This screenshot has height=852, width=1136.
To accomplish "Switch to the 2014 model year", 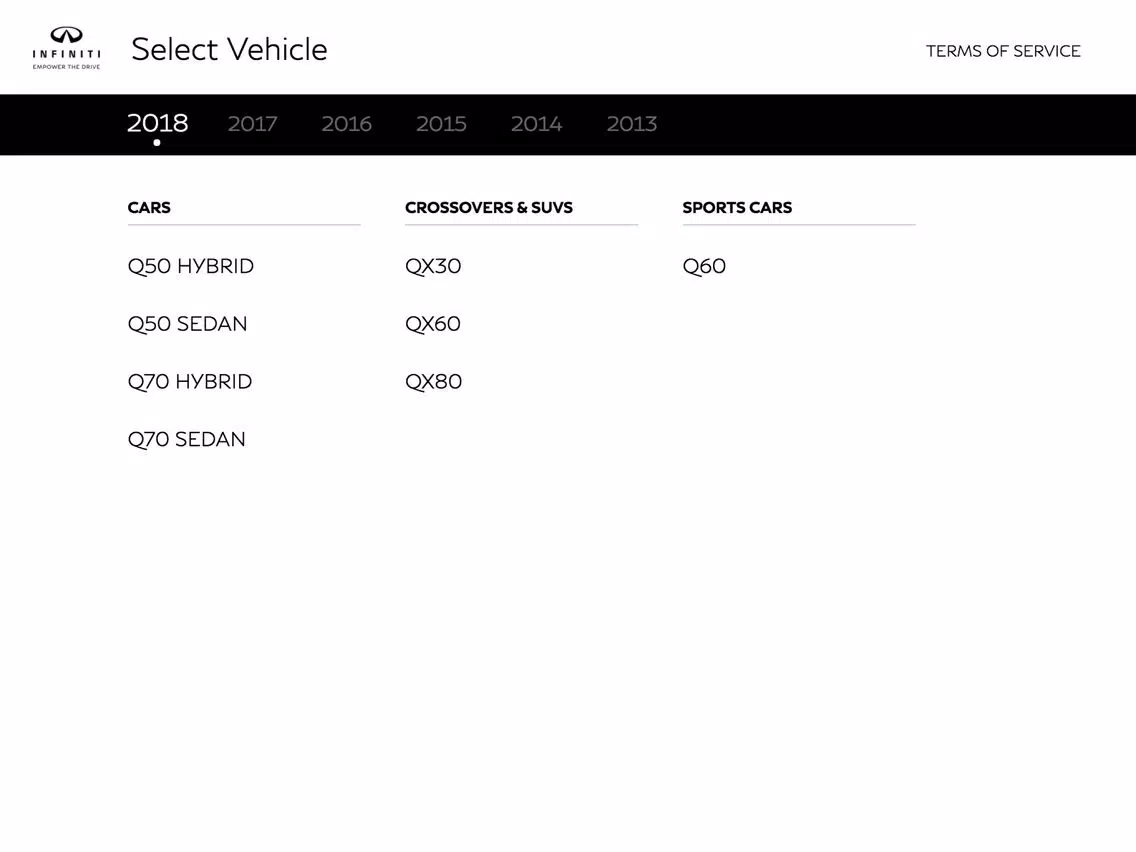I will [536, 124].
